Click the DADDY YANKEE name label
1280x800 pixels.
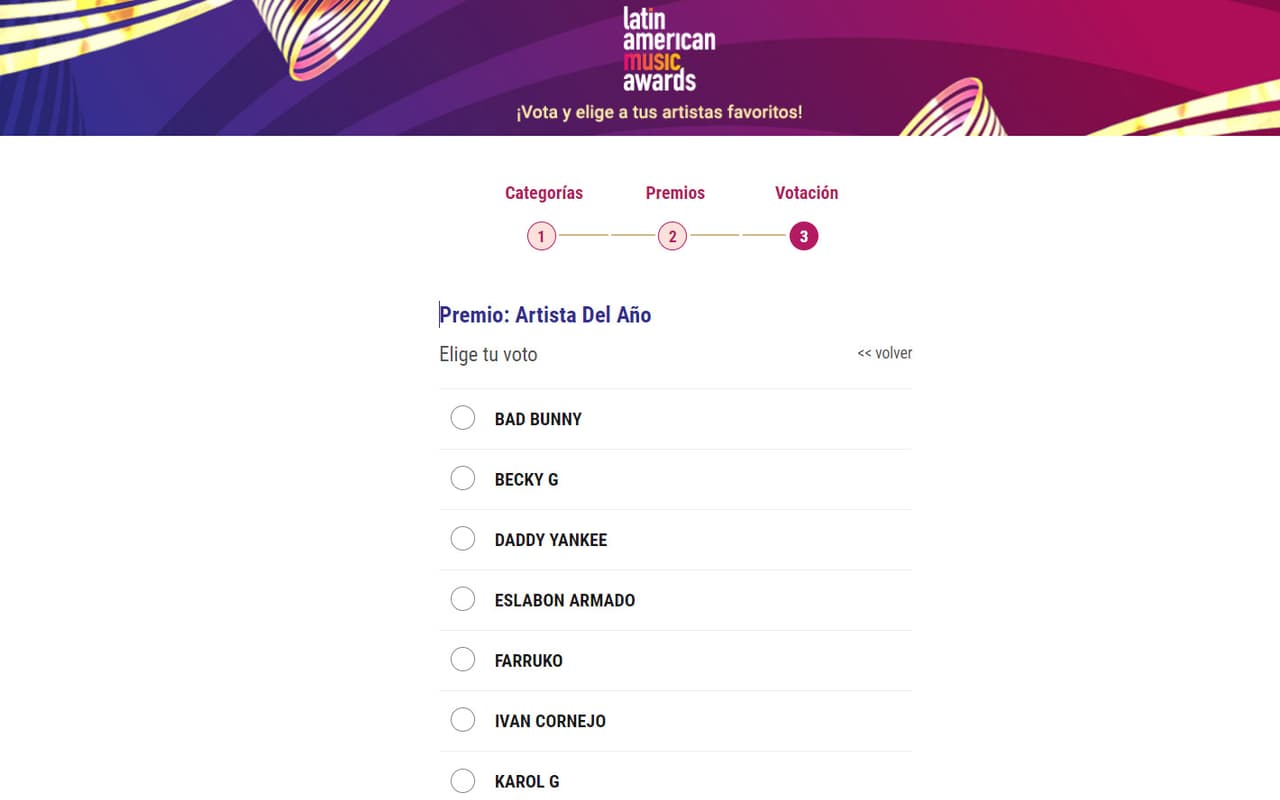(551, 540)
